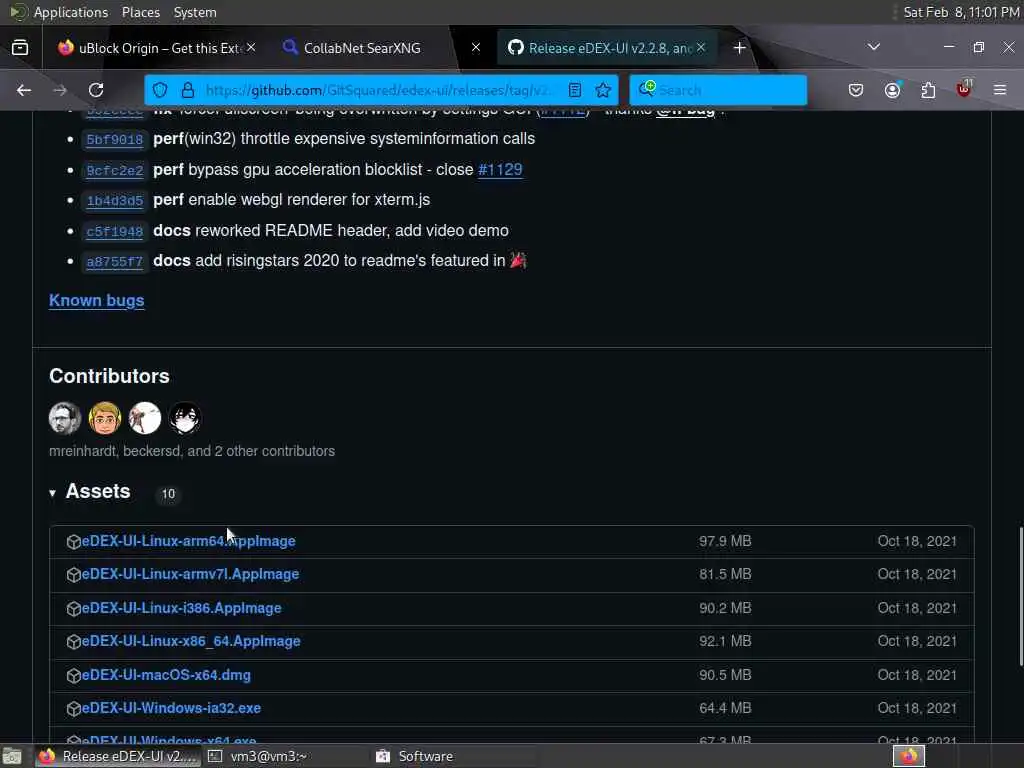Download eDEX-UI-Linux-x86_64.AppImage
The image size is (1024, 768).
(x=191, y=641)
